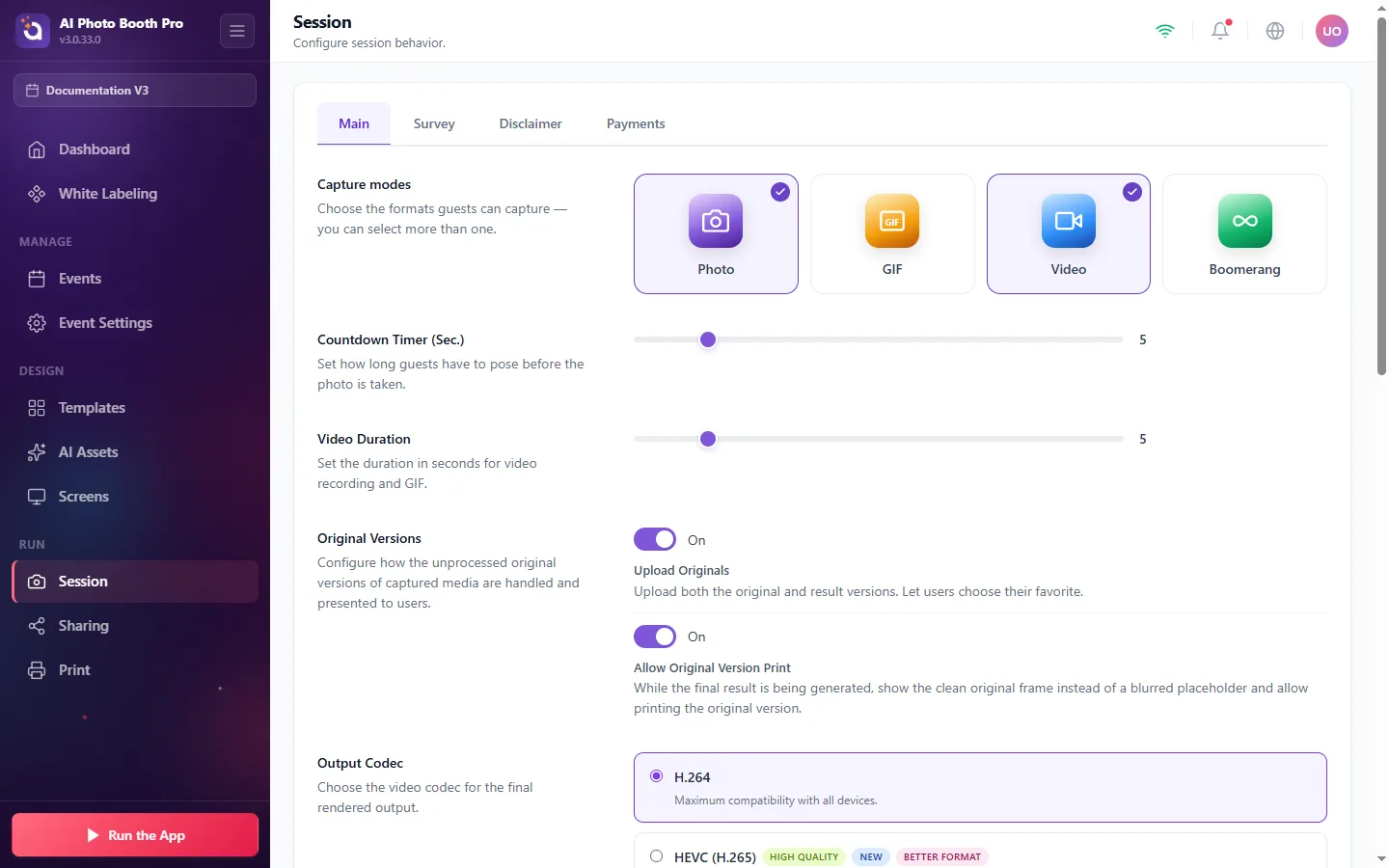Screen dimensions: 1389x868
Task: Click the Events calendar icon
Action: point(37,279)
